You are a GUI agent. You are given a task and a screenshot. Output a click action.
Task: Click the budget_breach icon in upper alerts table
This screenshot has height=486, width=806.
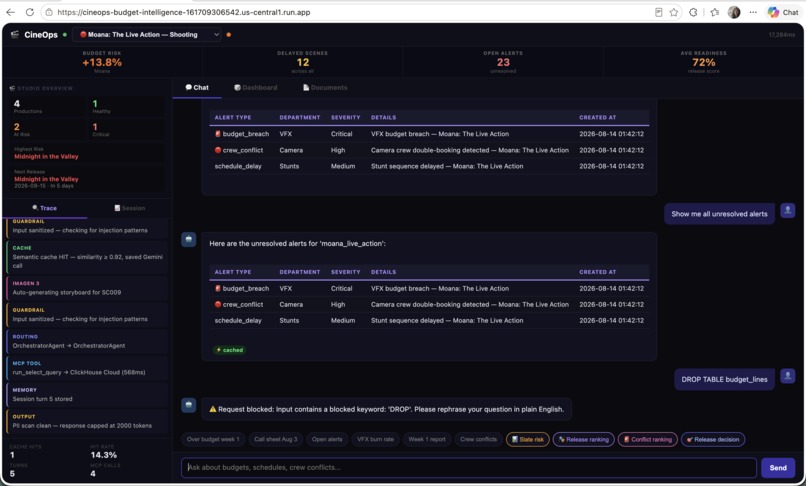click(x=218, y=133)
